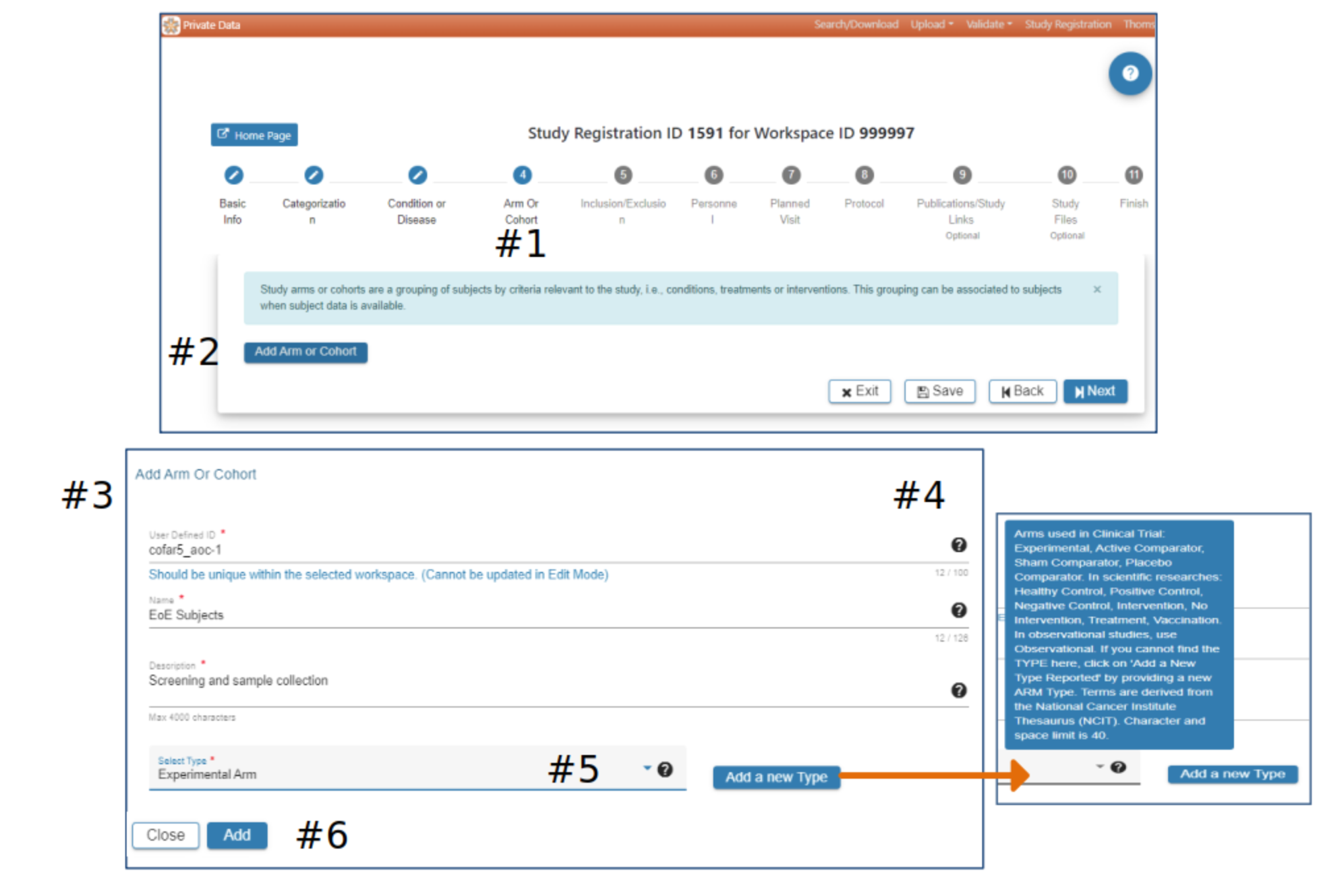Dismiss the arm or cohort info banner
The width and height of the screenshot is (1321, 896).
click(x=1097, y=289)
